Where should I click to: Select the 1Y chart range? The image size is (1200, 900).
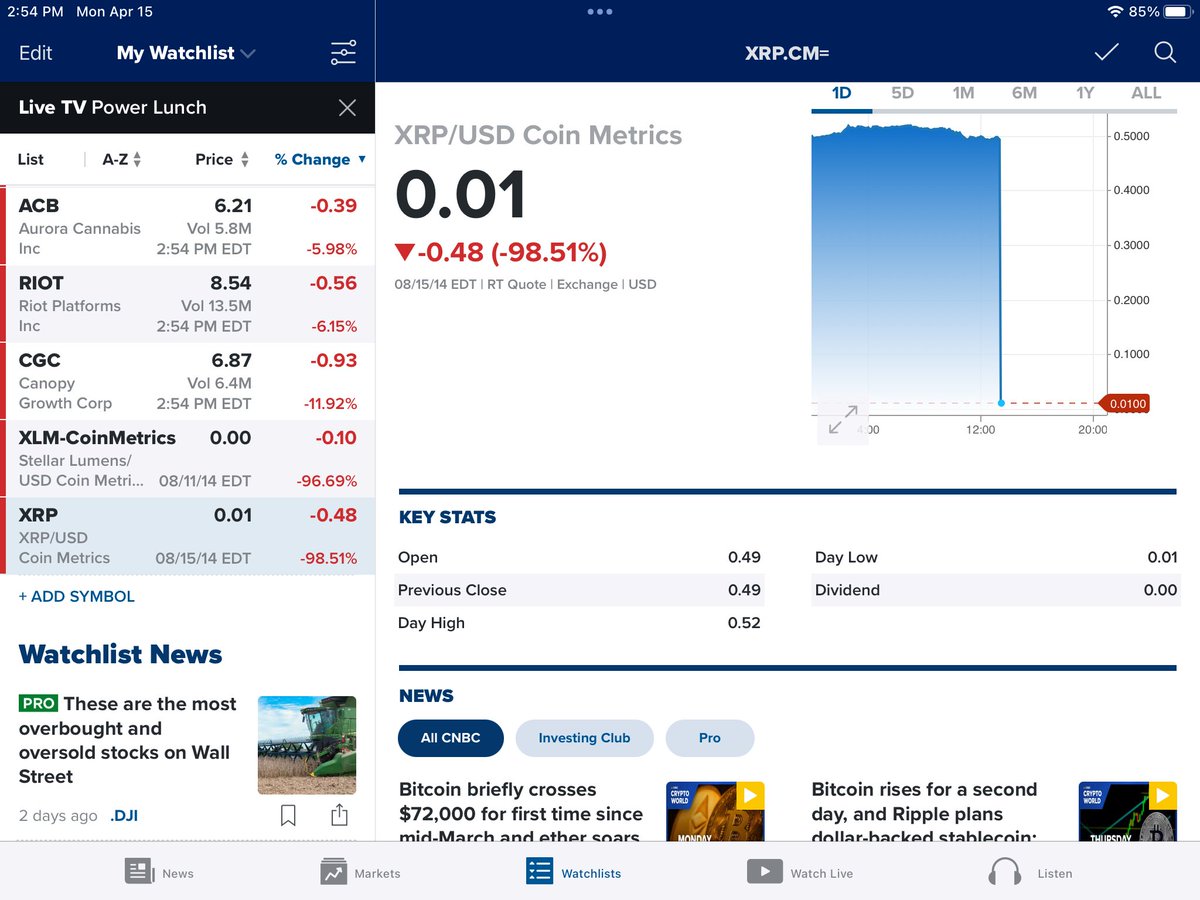click(x=1085, y=93)
